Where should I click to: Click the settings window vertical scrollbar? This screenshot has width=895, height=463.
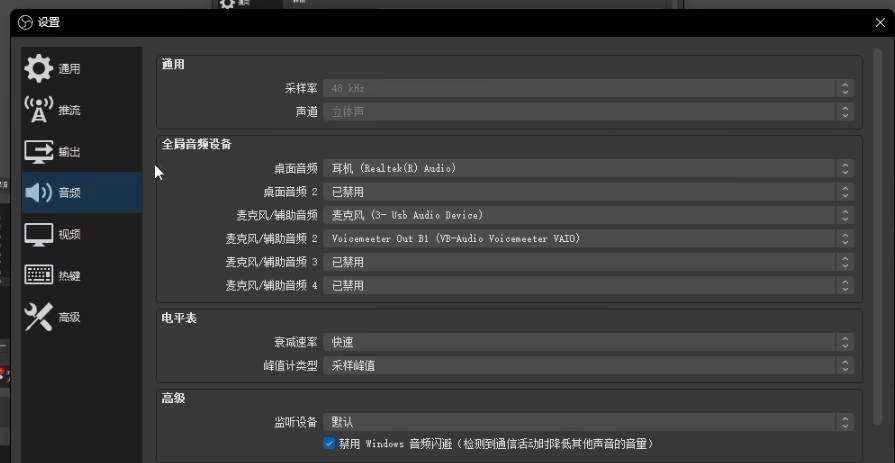click(878, 237)
